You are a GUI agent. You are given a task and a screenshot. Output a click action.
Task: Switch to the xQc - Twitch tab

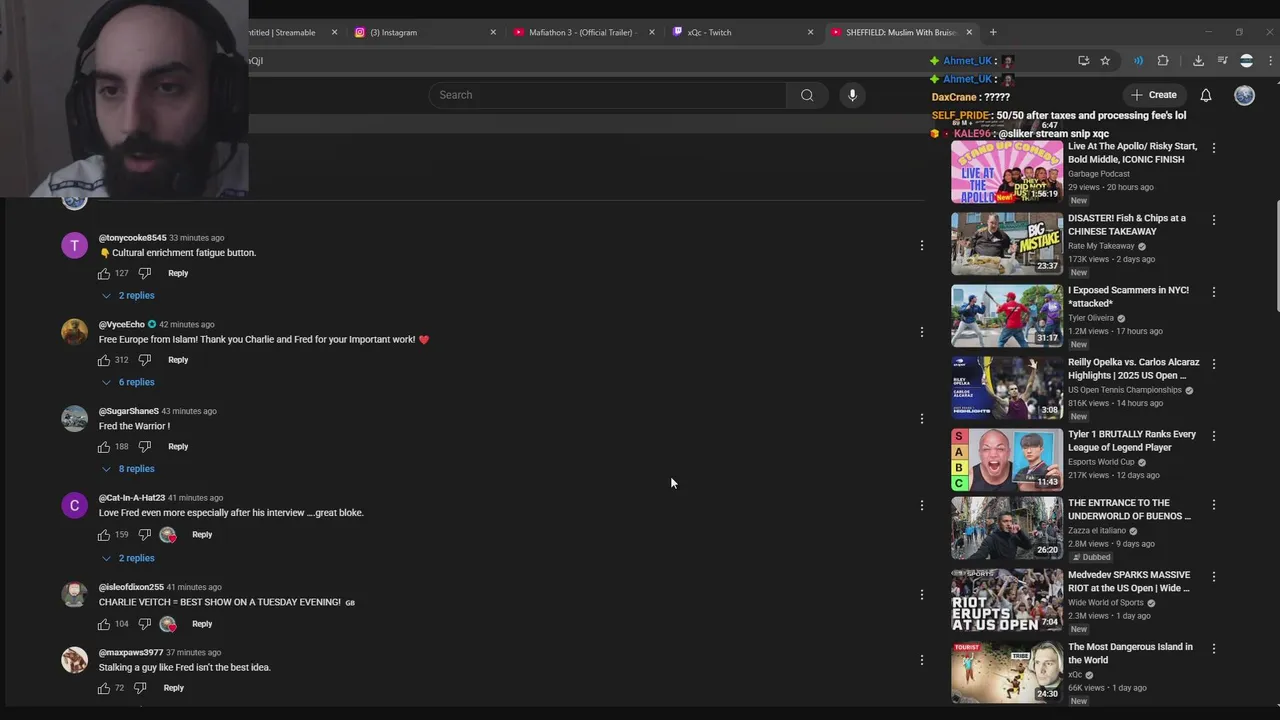pyautogui.click(x=740, y=32)
